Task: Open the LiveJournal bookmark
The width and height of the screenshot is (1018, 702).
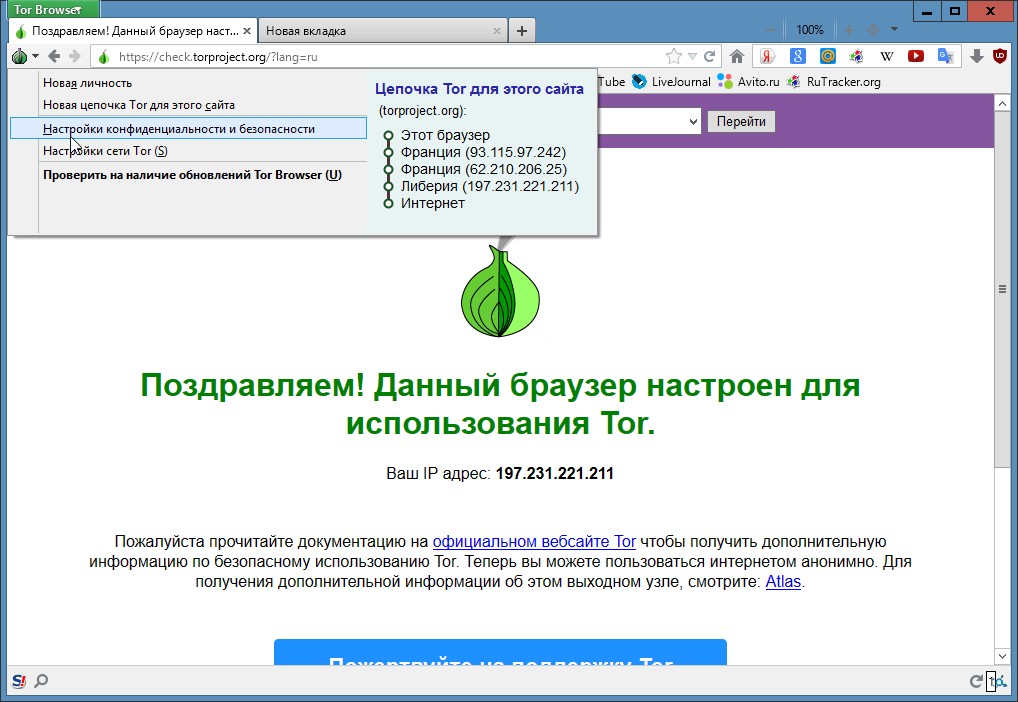Action: pyautogui.click(x=671, y=82)
